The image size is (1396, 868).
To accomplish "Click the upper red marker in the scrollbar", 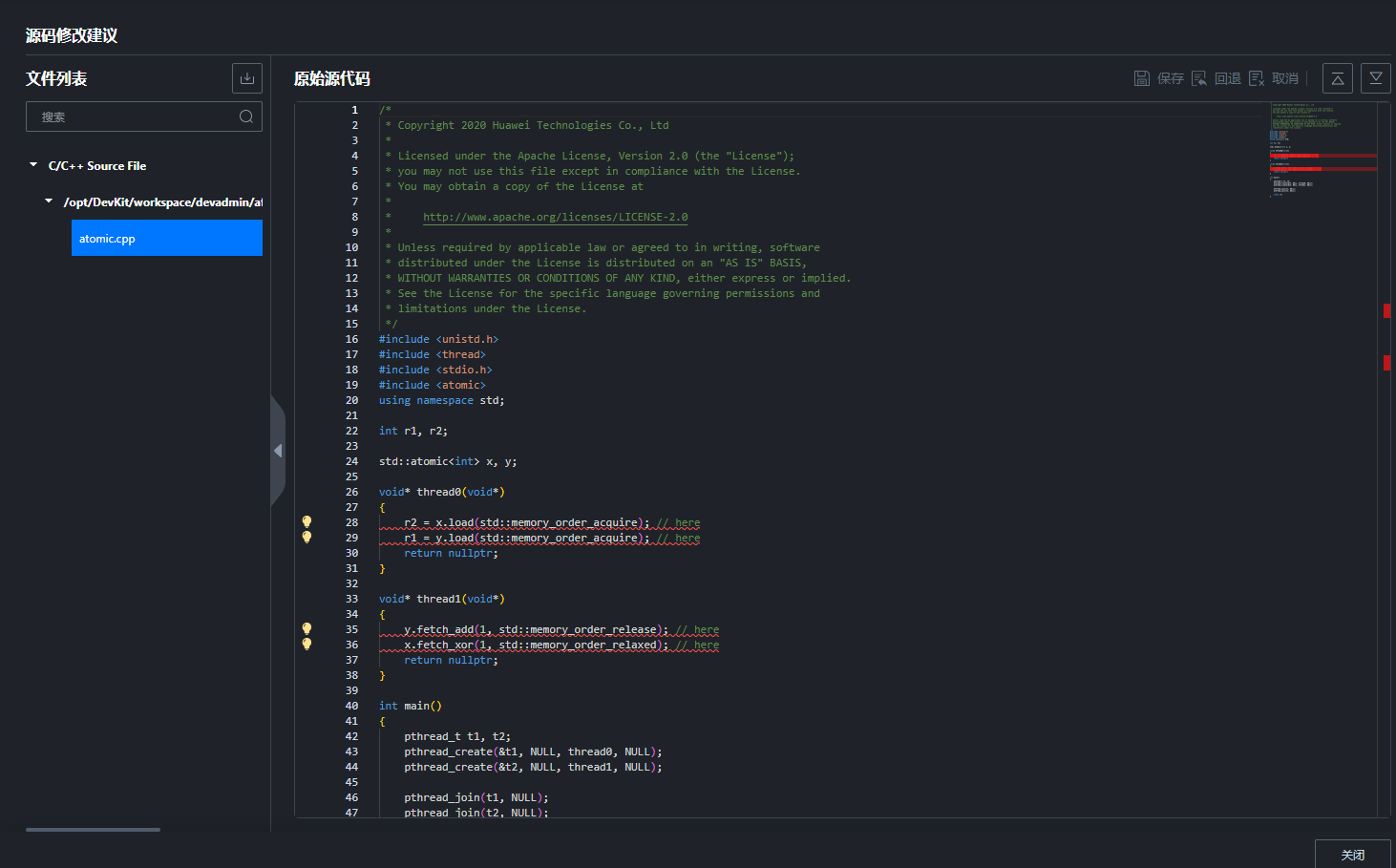I will point(1386,310).
